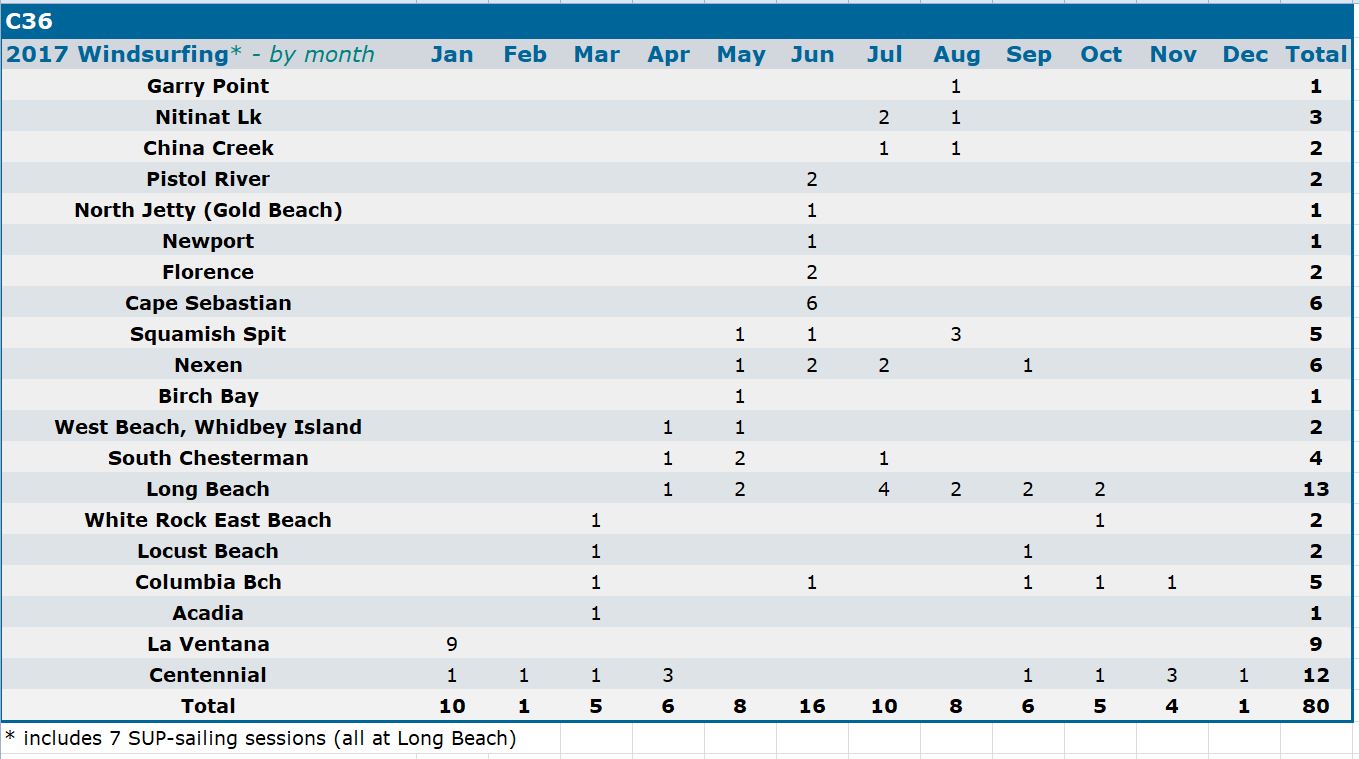
Task: Select Centennial's December value 1
Action: (1244, 675)
